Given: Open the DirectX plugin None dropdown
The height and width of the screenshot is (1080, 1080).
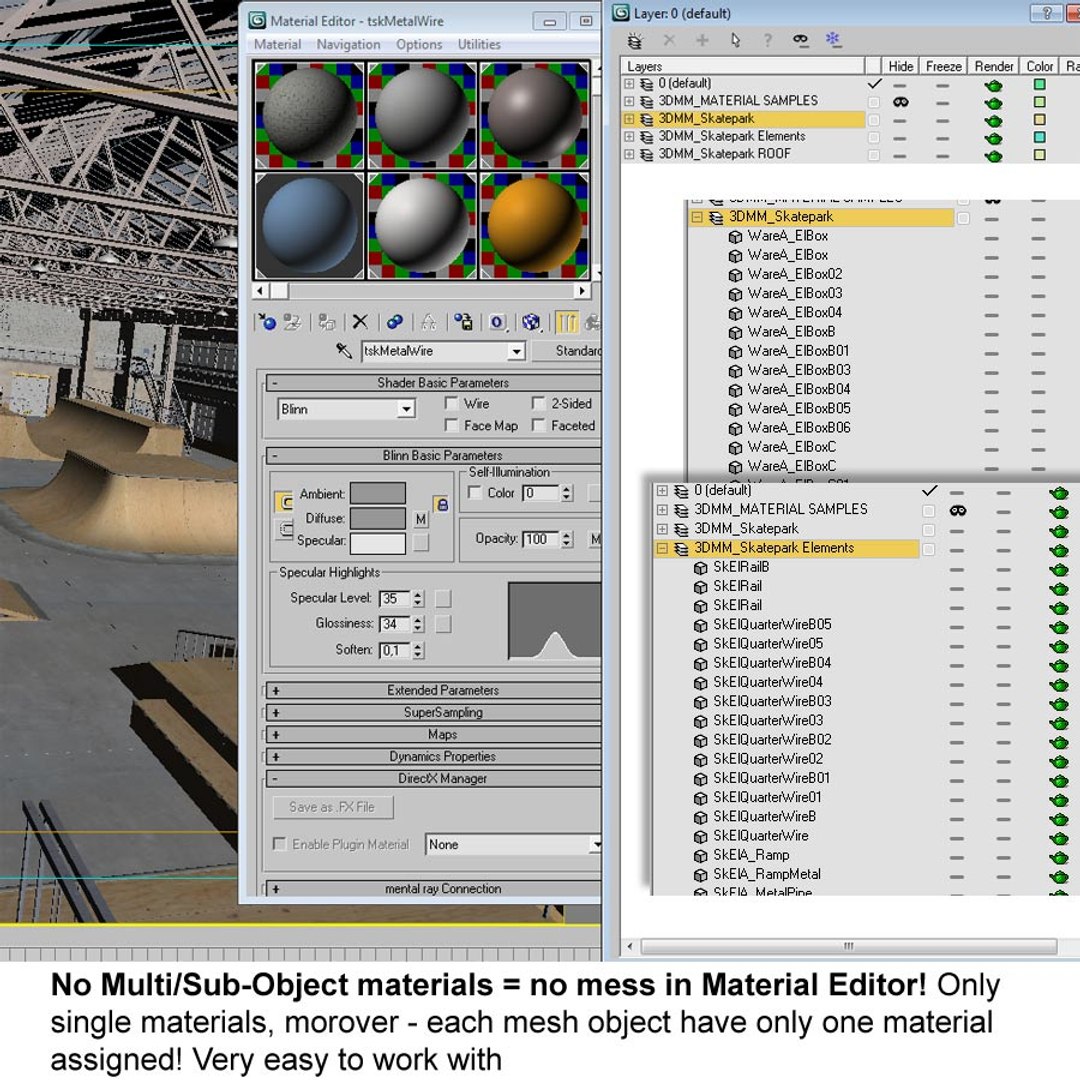Looking at the screenshot, I should [594, 844].
